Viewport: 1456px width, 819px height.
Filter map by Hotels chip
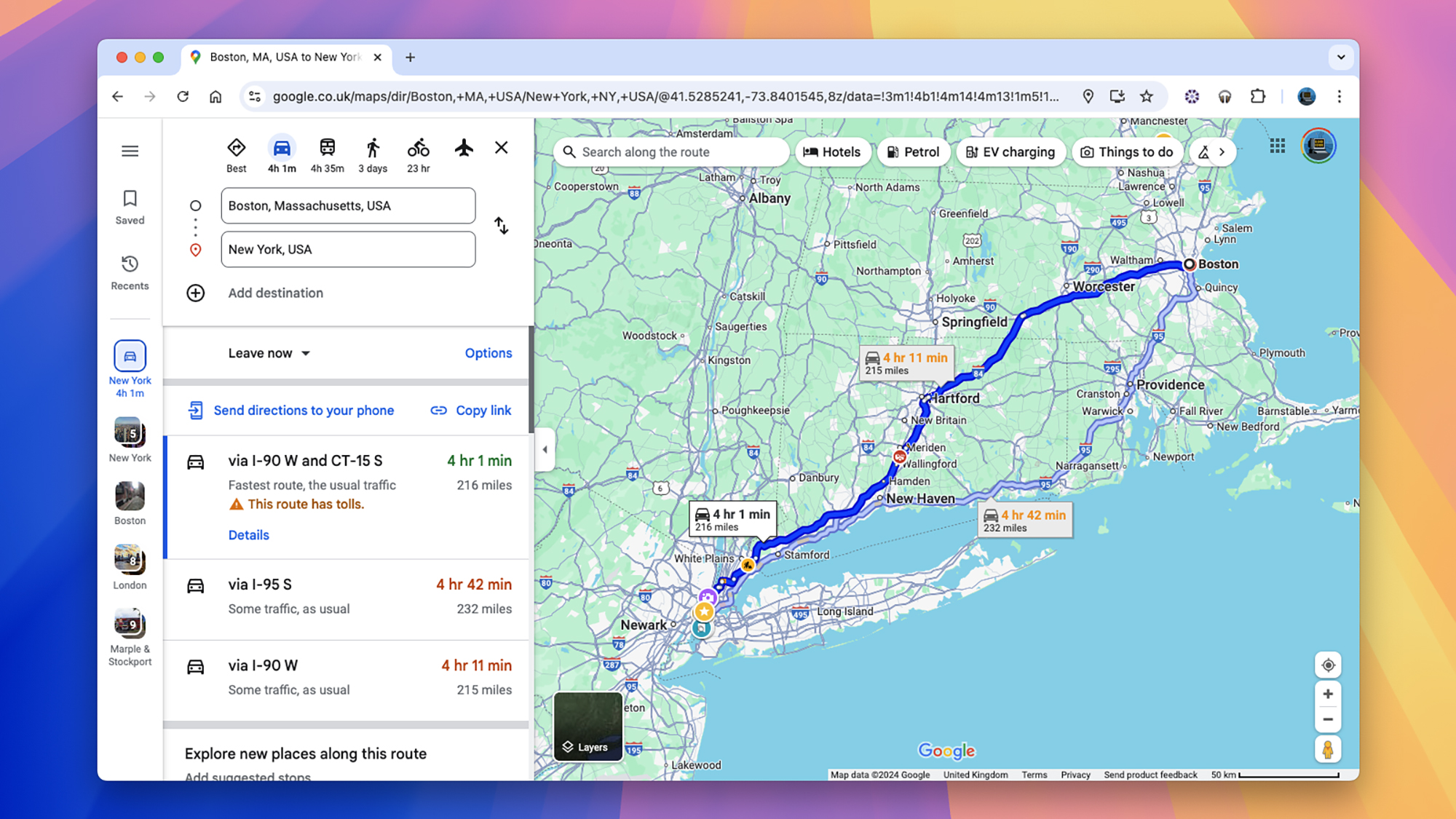[832, 152]
